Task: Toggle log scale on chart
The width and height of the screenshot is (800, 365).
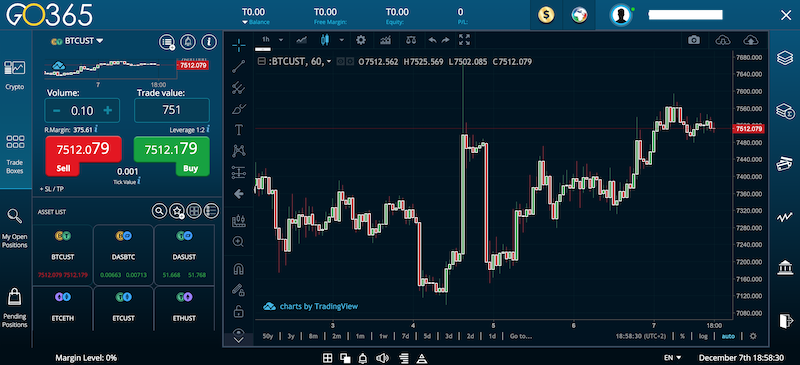Action: coord(703,336)
